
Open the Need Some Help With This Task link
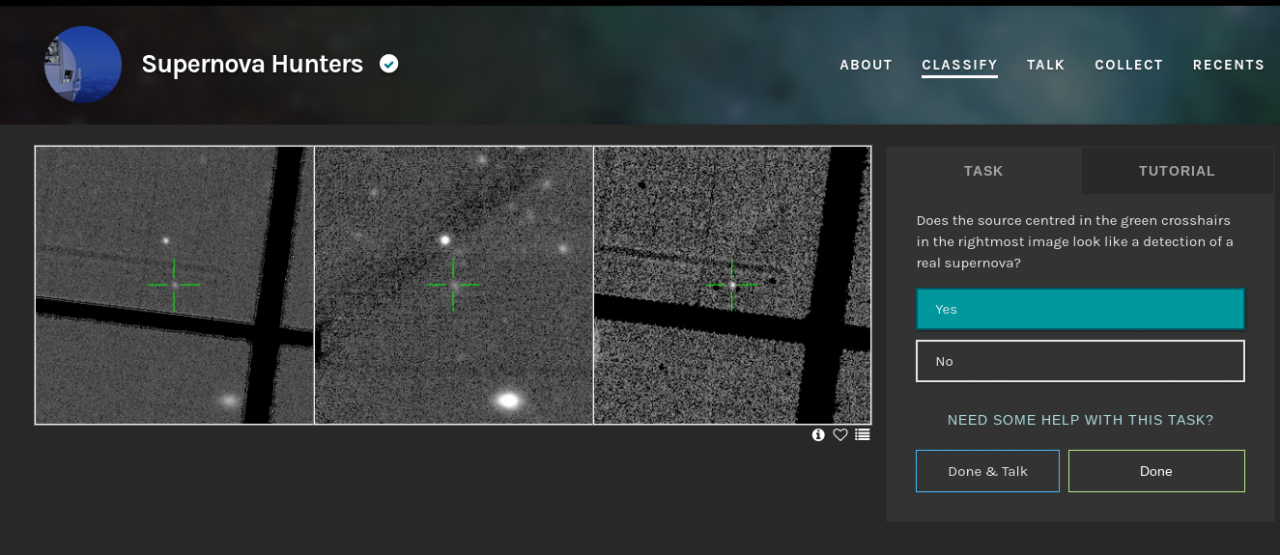(1080, 420)
